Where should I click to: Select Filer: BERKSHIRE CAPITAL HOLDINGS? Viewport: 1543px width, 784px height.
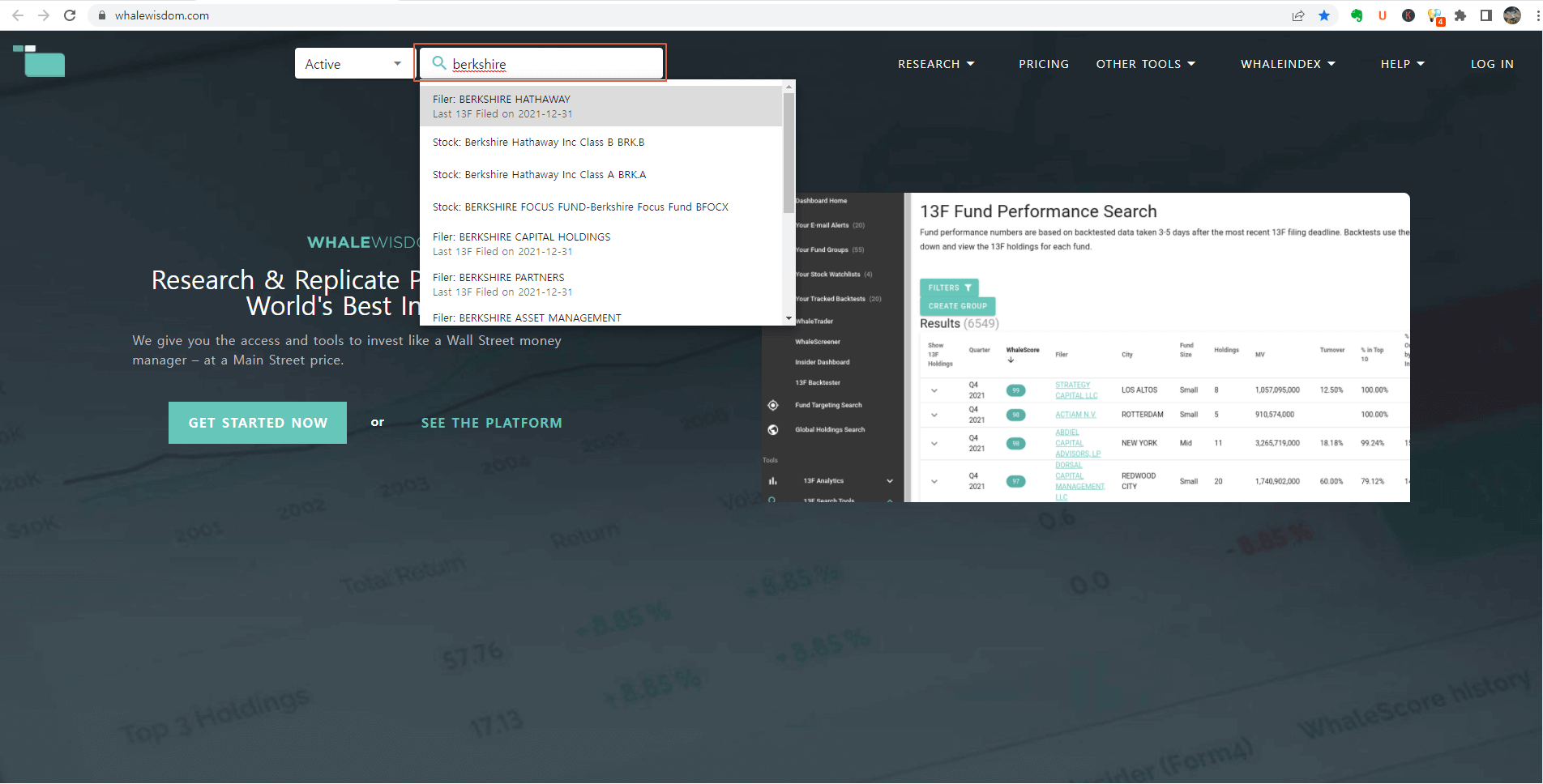pos(601,244)
